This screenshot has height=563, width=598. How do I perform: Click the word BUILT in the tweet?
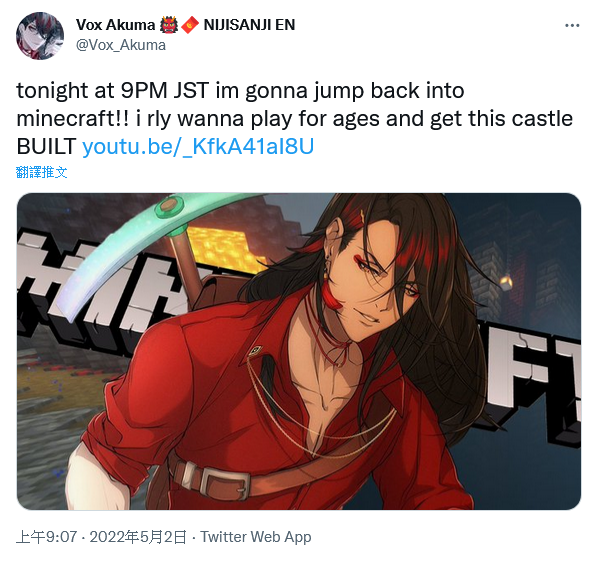[46, 146]
